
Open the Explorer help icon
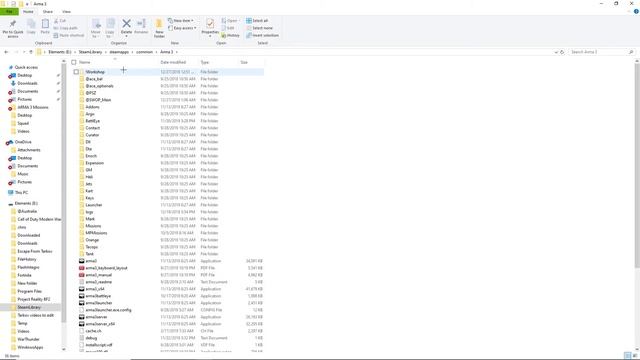click(x=636, y=11)
